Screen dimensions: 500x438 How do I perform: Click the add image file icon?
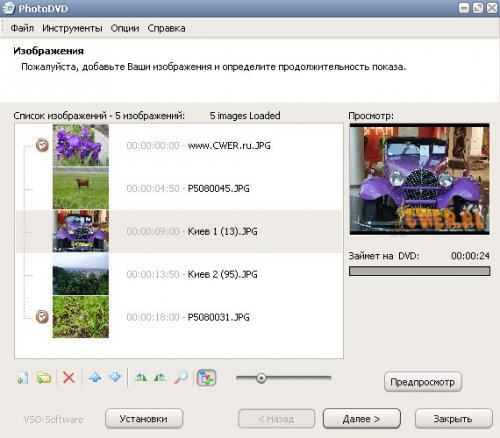pos(23,378)
